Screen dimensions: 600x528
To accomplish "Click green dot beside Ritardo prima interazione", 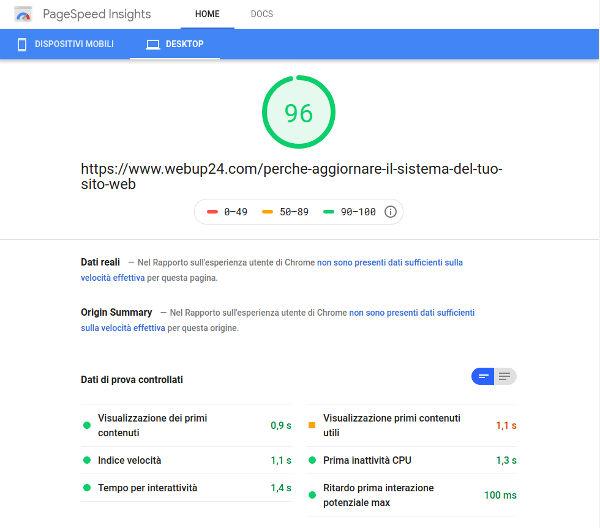I will point(312,495).
